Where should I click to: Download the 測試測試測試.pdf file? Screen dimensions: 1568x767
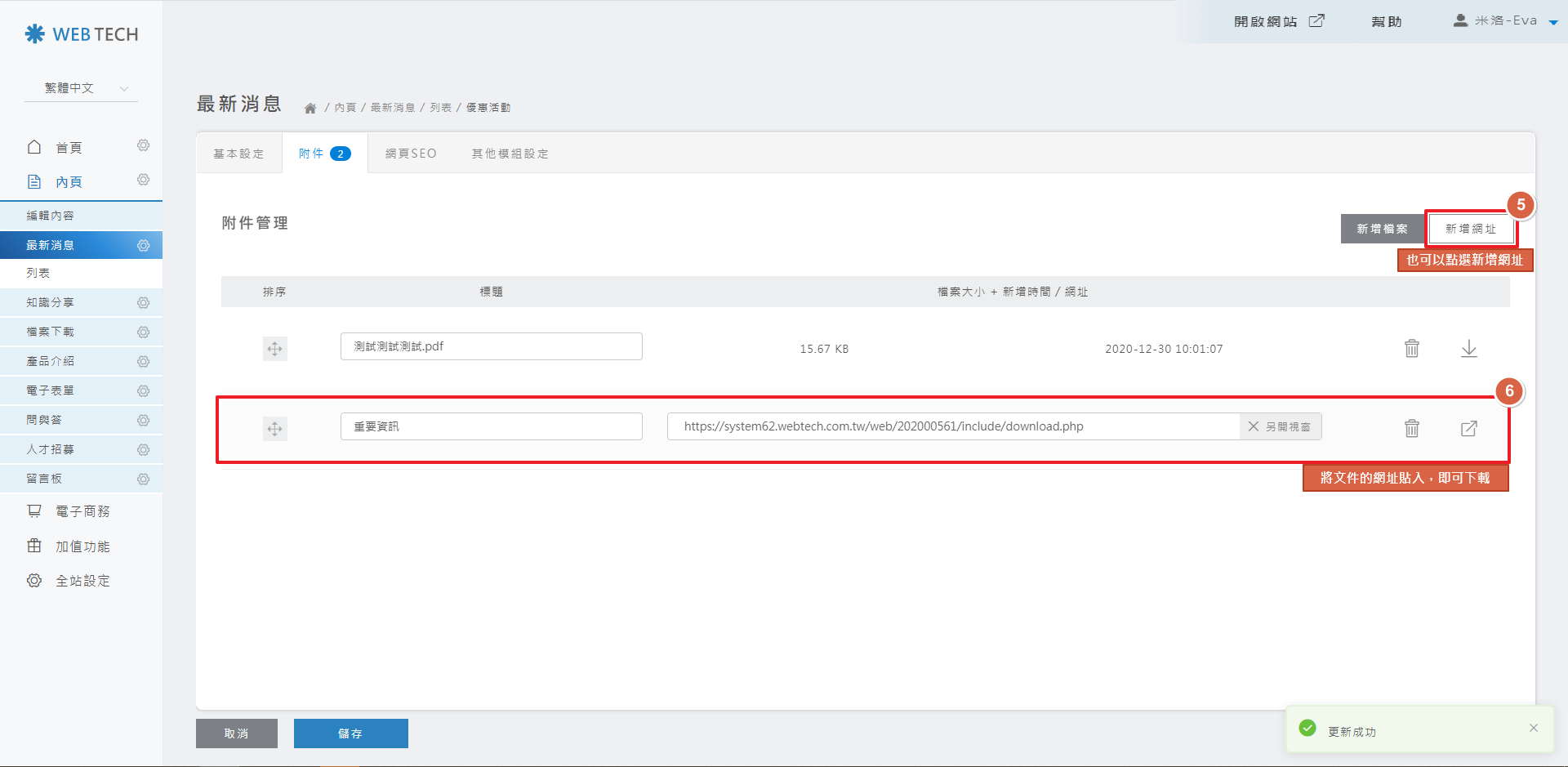pyautogui.click(x=1468, y=349)
